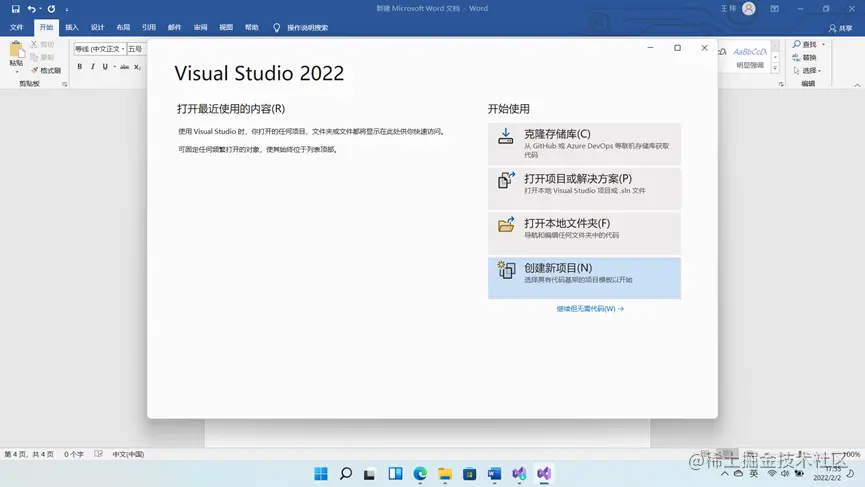Click the Format Painter (格式刷) in Word
Screen dimensions: 865x487
coord(46,71)
